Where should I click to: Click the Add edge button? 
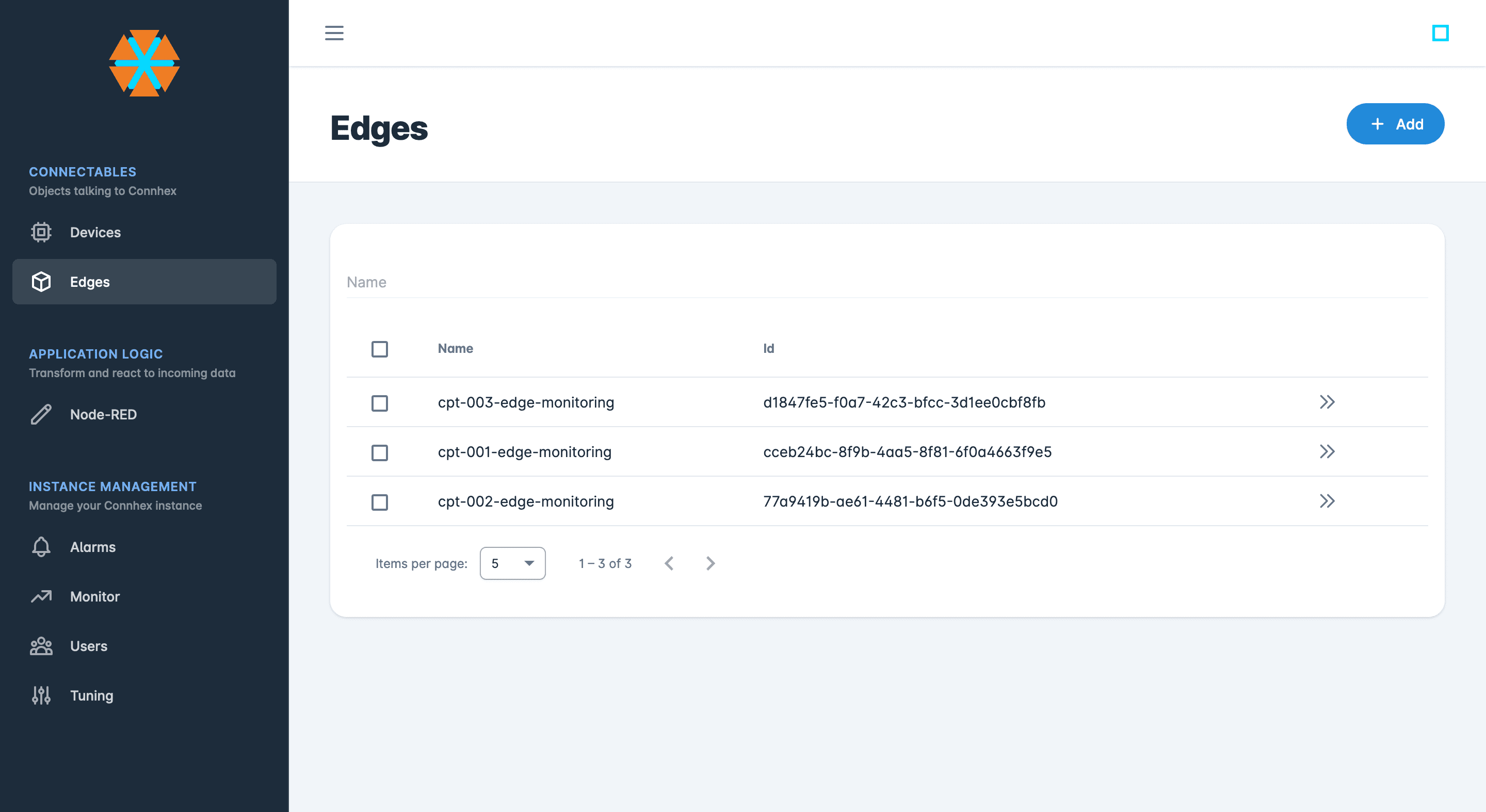(1395, 124)
